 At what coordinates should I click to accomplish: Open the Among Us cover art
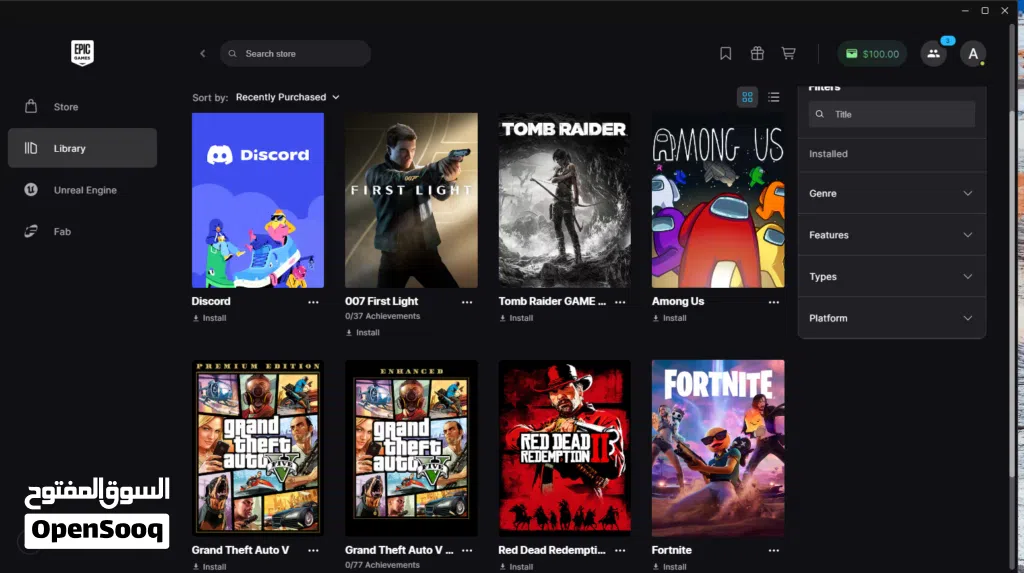[x=718, y=201]
